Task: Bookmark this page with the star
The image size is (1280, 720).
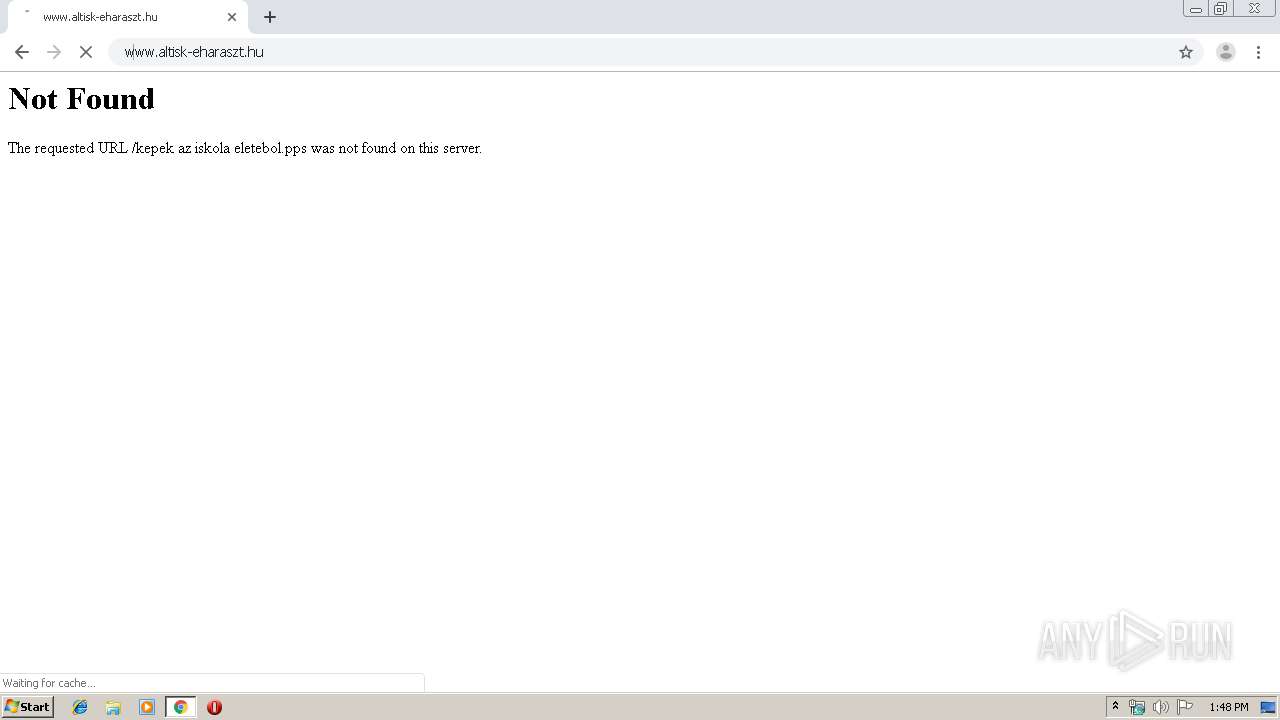Action: pyautogui.click(x=1186, y=52)
